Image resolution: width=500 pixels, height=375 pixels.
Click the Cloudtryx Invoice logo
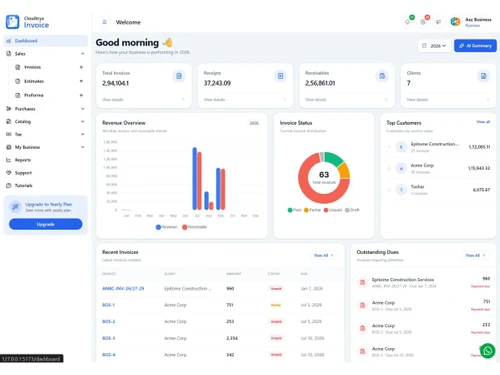coord(27,22)
